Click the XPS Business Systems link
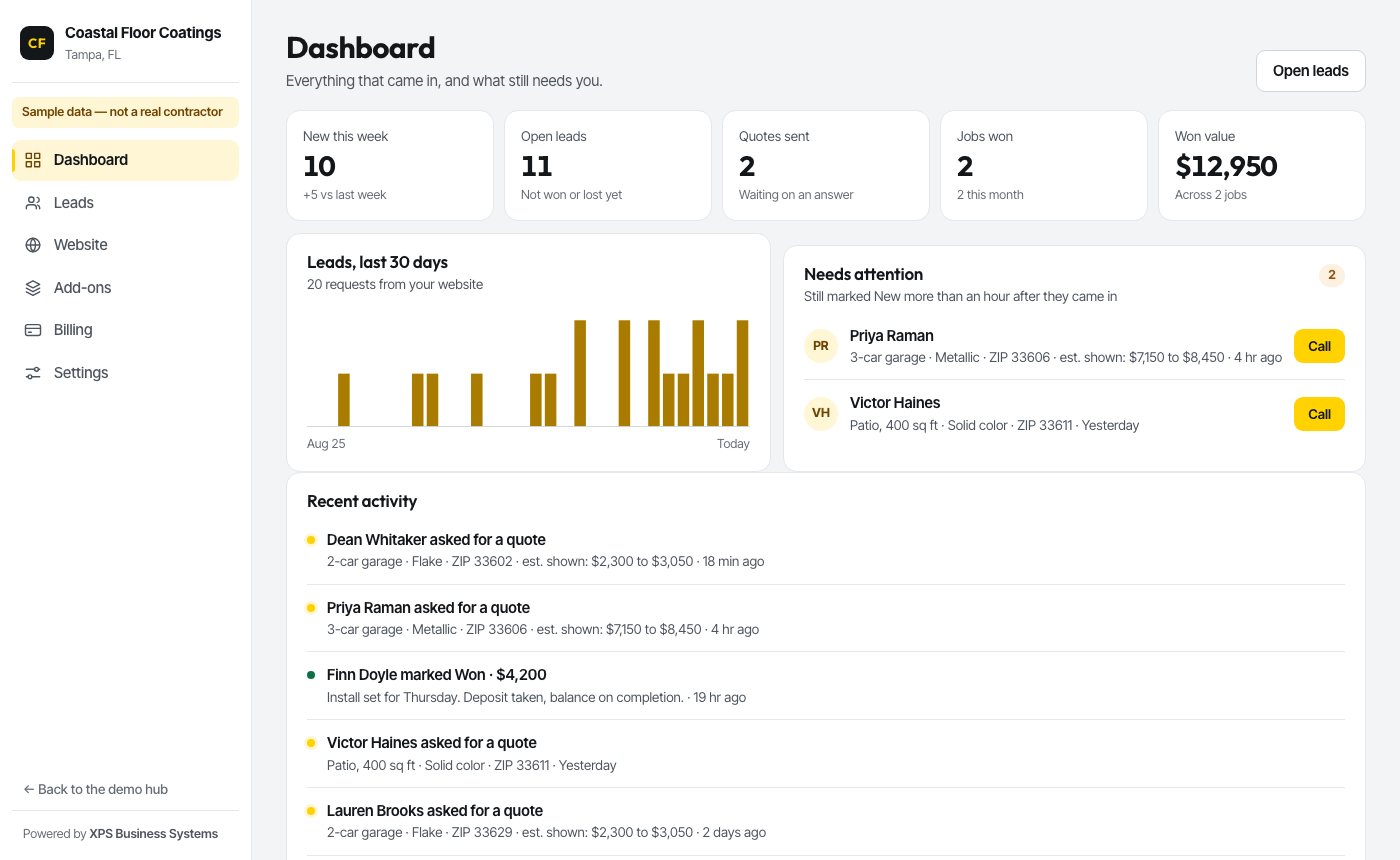 (154, 834)
